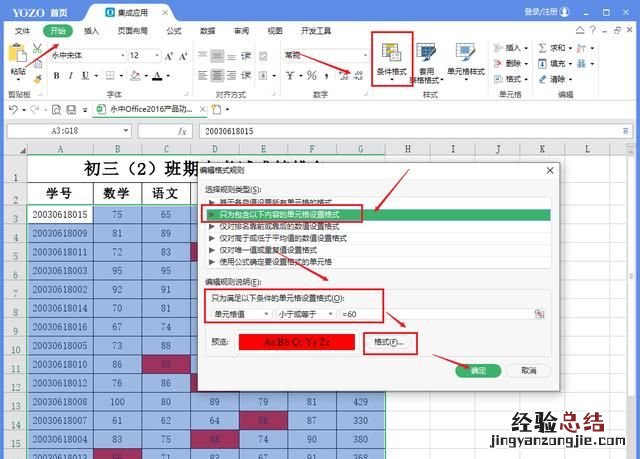Click the fill color bucket icon
The width and height of the screenshot is (640, 459).
pos(135,75)
